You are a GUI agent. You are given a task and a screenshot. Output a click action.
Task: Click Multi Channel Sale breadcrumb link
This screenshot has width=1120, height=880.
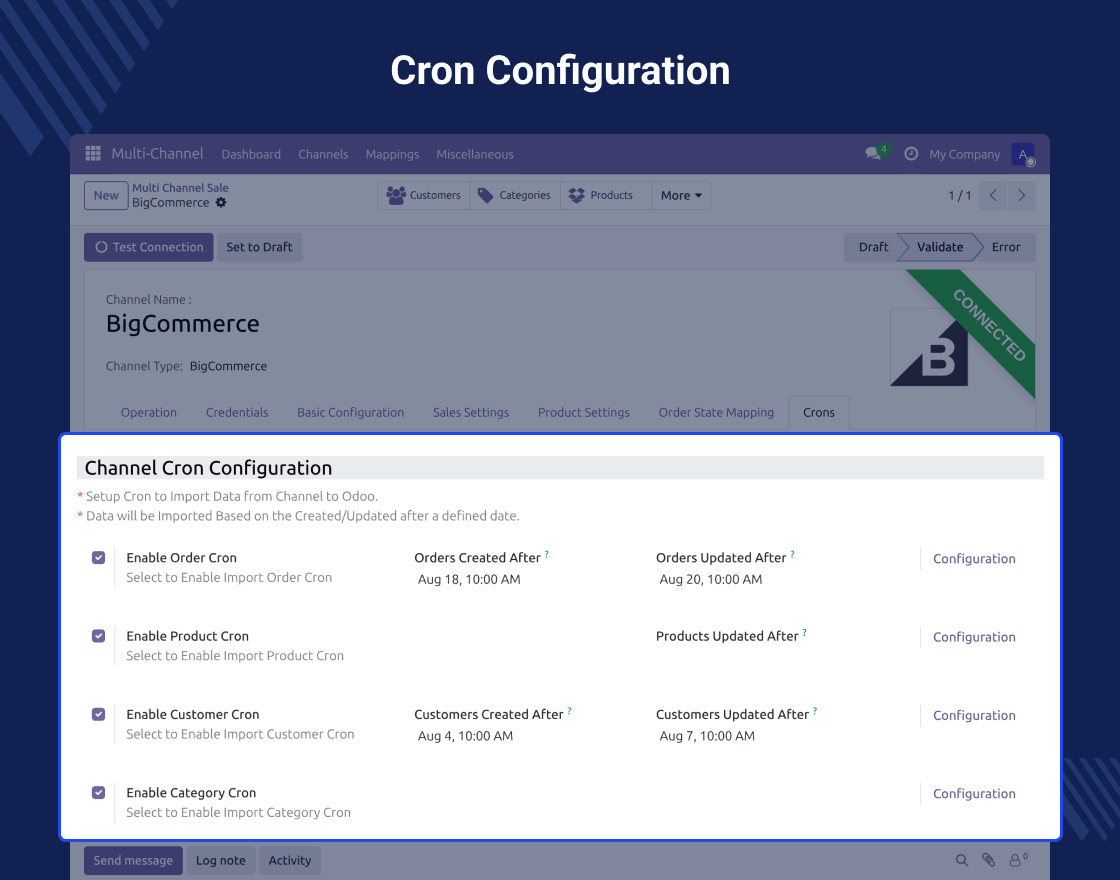coord(180,188)
